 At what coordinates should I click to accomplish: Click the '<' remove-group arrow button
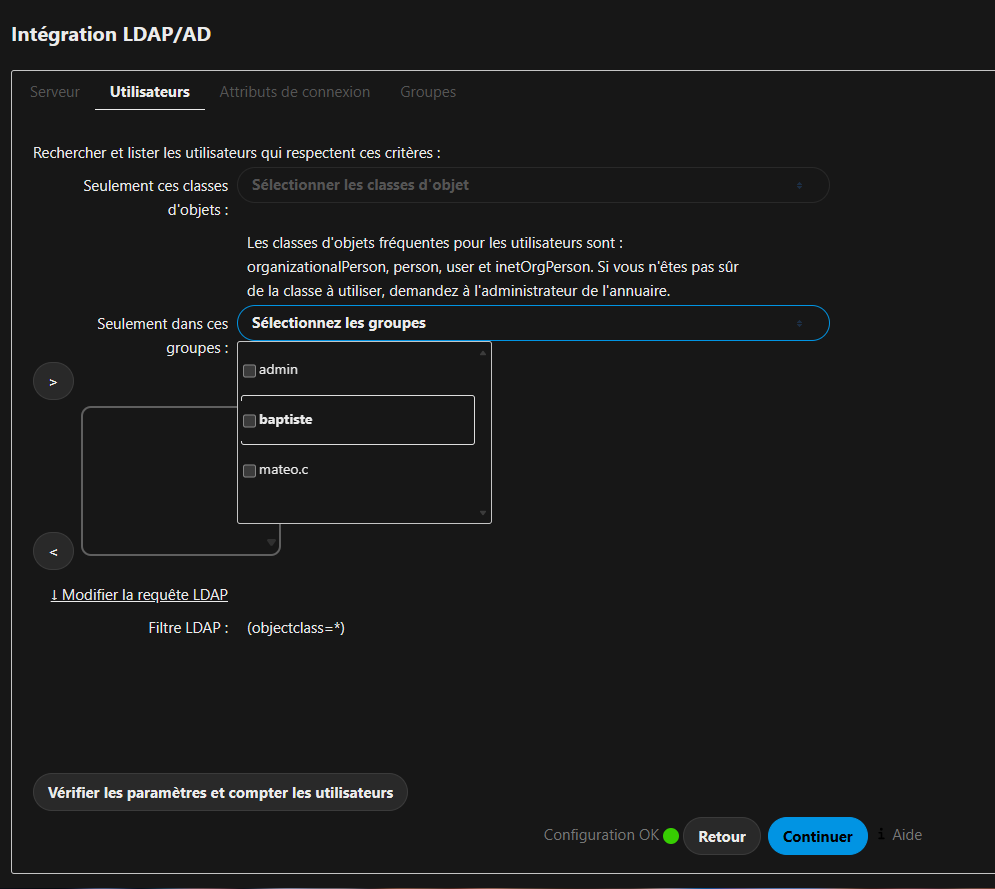(53, 551)
